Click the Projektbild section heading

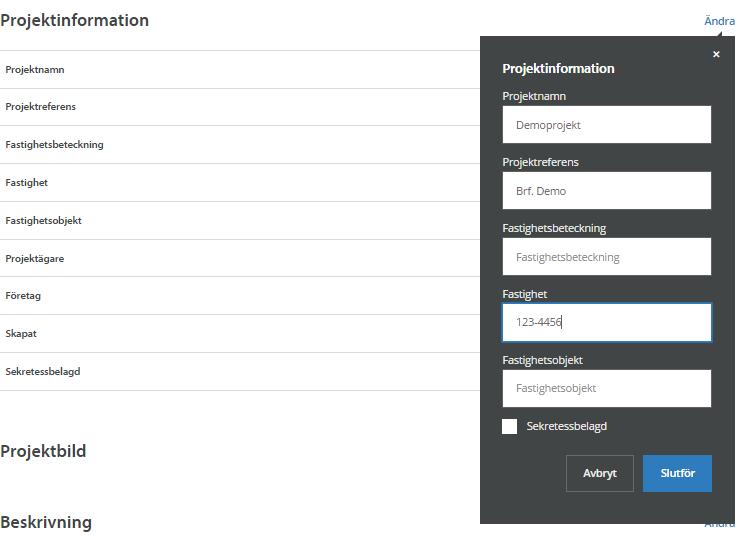click(43, 451)
